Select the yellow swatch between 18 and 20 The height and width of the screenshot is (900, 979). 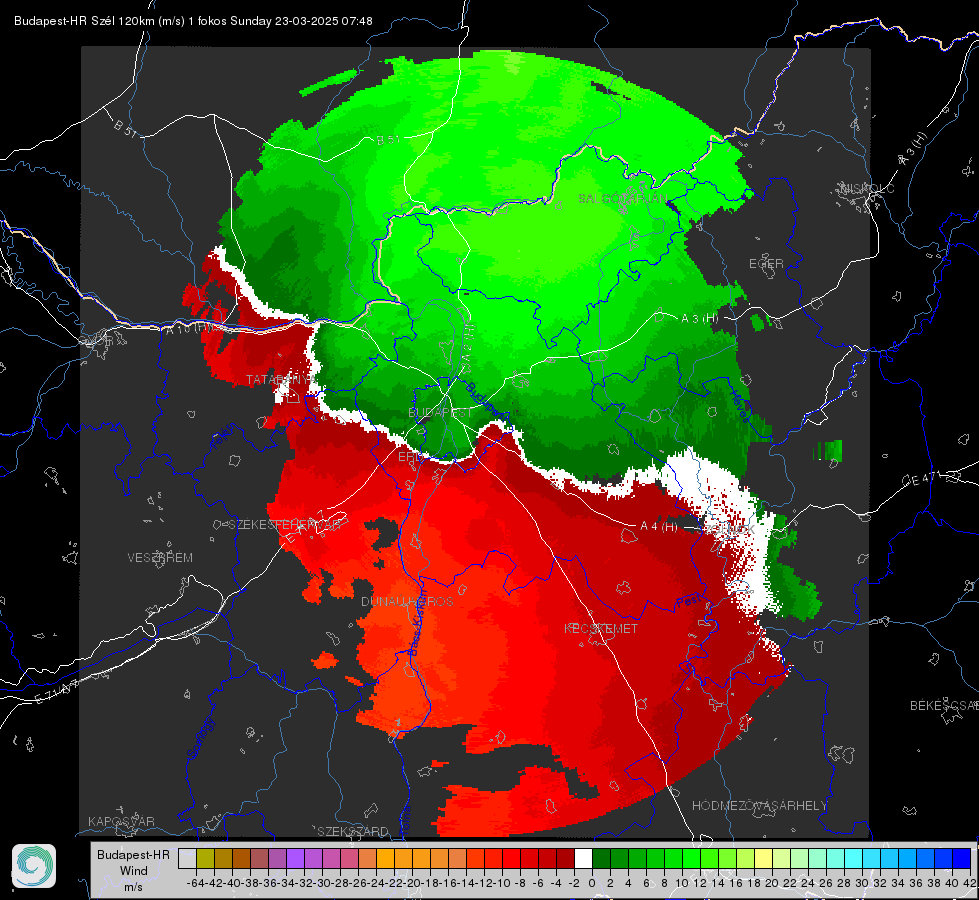click(x=764, y=858)
